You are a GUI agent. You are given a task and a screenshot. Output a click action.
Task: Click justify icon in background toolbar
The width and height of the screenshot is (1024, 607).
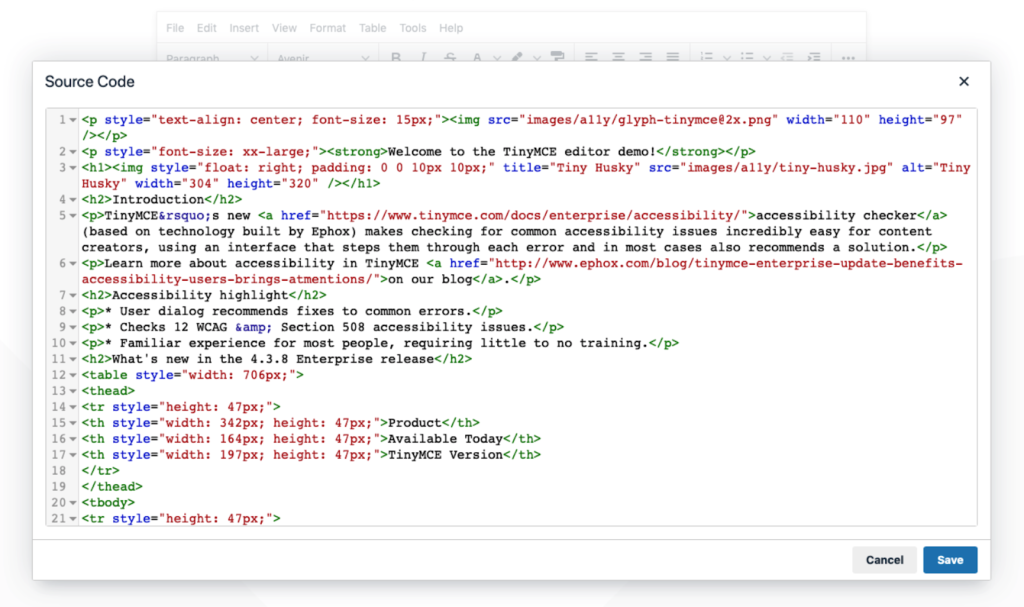click(x=673, y=57)
